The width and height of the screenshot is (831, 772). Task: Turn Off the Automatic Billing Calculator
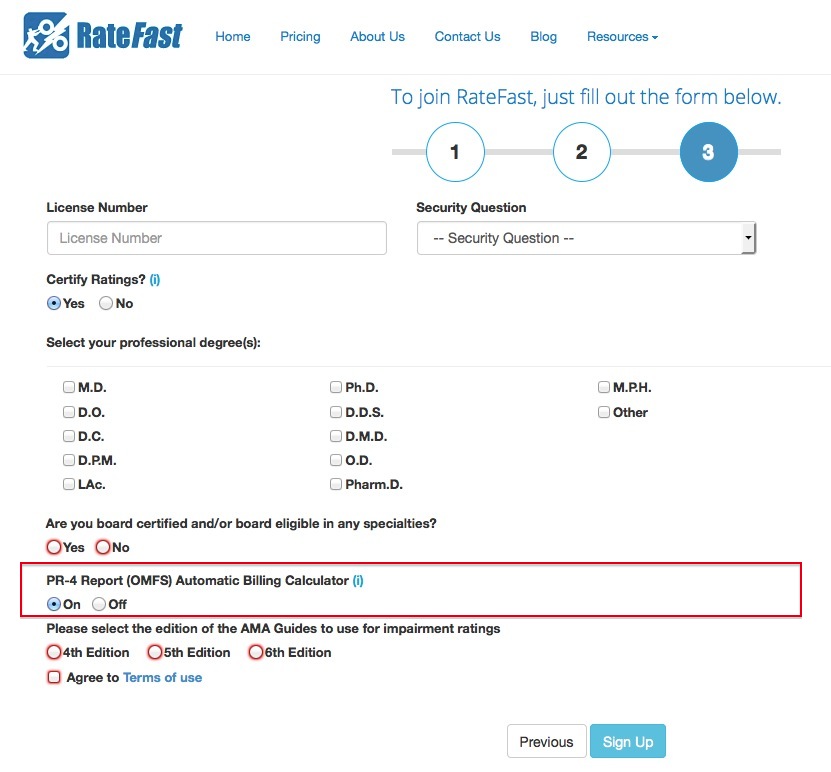pyautogui.click(x=99, y=604)
